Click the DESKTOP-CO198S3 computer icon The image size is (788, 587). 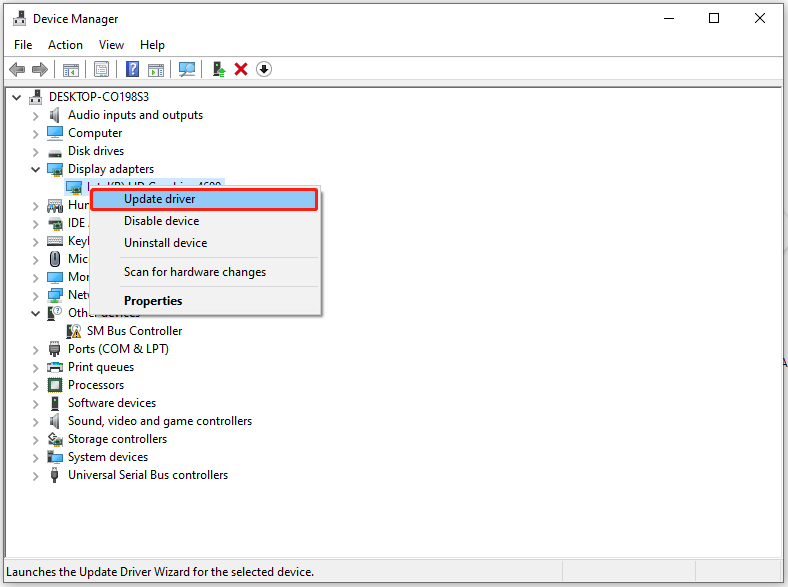(36, 97)
